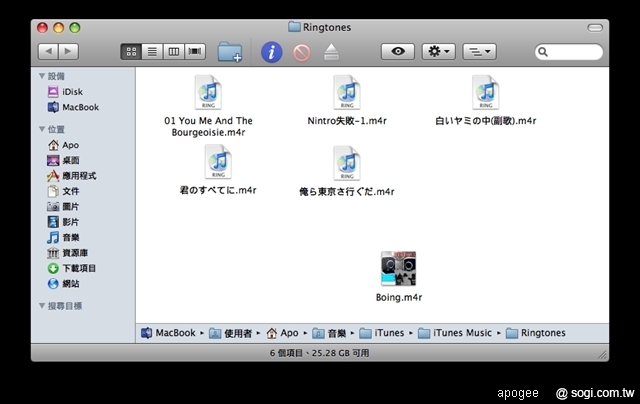Open 下載項目 in the sidebar
This screenshot has height=404, width=640.
tap(71, 268)
